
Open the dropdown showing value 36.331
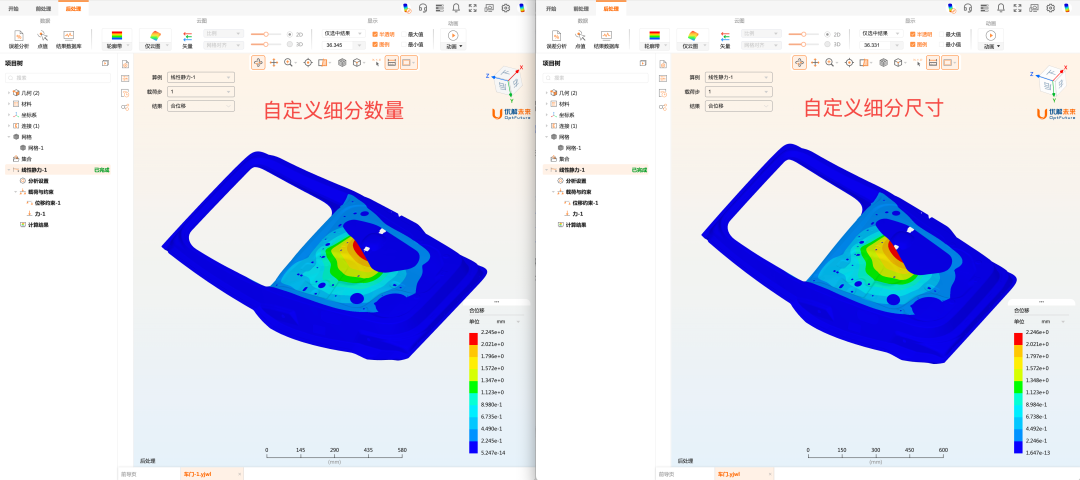tap(880, 45)
